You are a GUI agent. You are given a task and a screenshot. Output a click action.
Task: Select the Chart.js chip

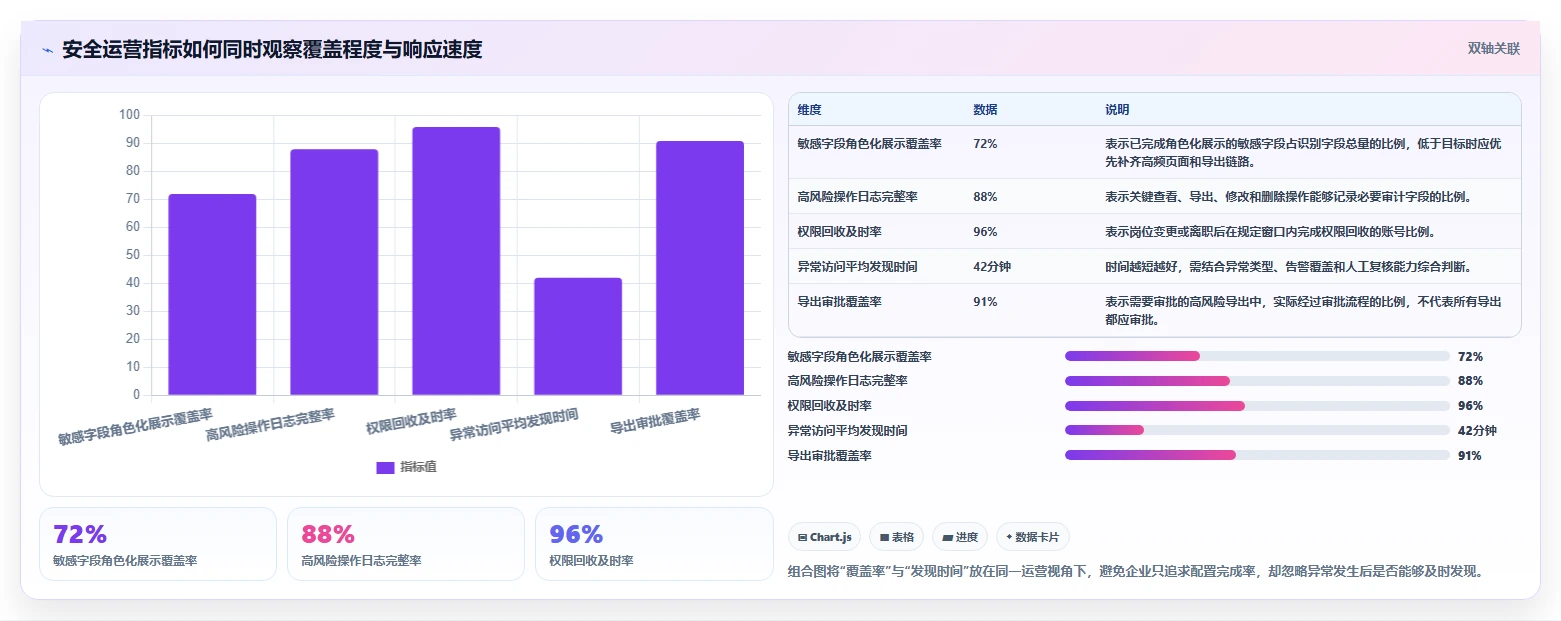pyautogui.click(x=824, y=537)
